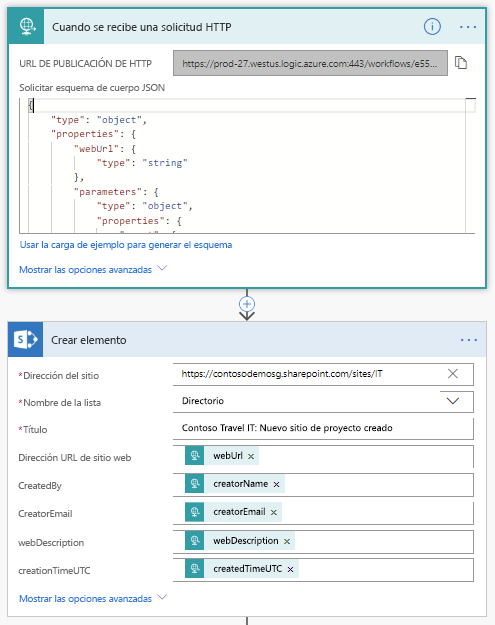Click the info icon on HTTP trigger

(432, 27)
